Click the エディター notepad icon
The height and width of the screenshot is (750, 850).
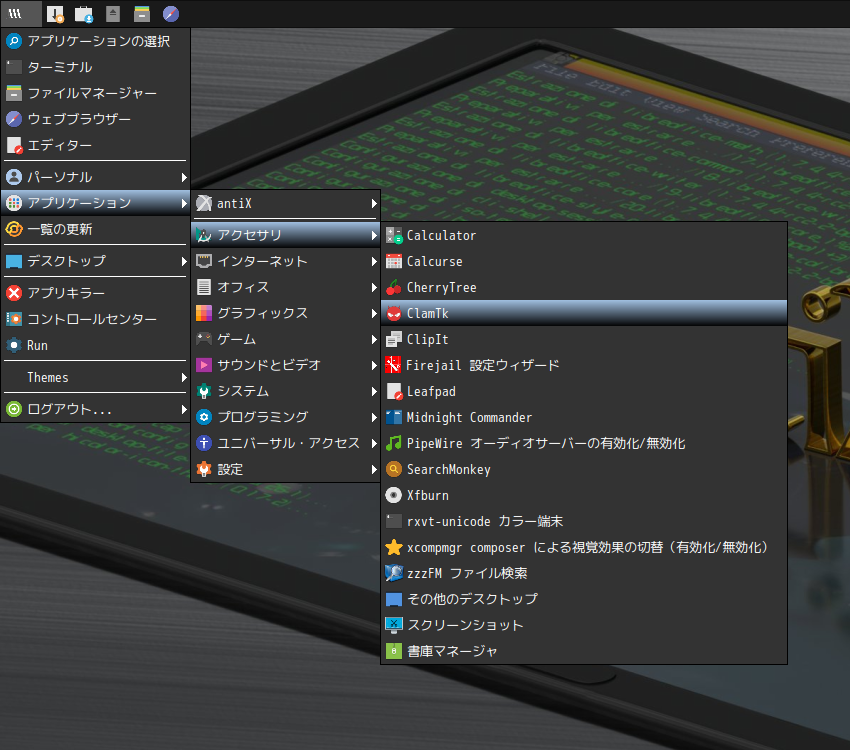[14, 145]
